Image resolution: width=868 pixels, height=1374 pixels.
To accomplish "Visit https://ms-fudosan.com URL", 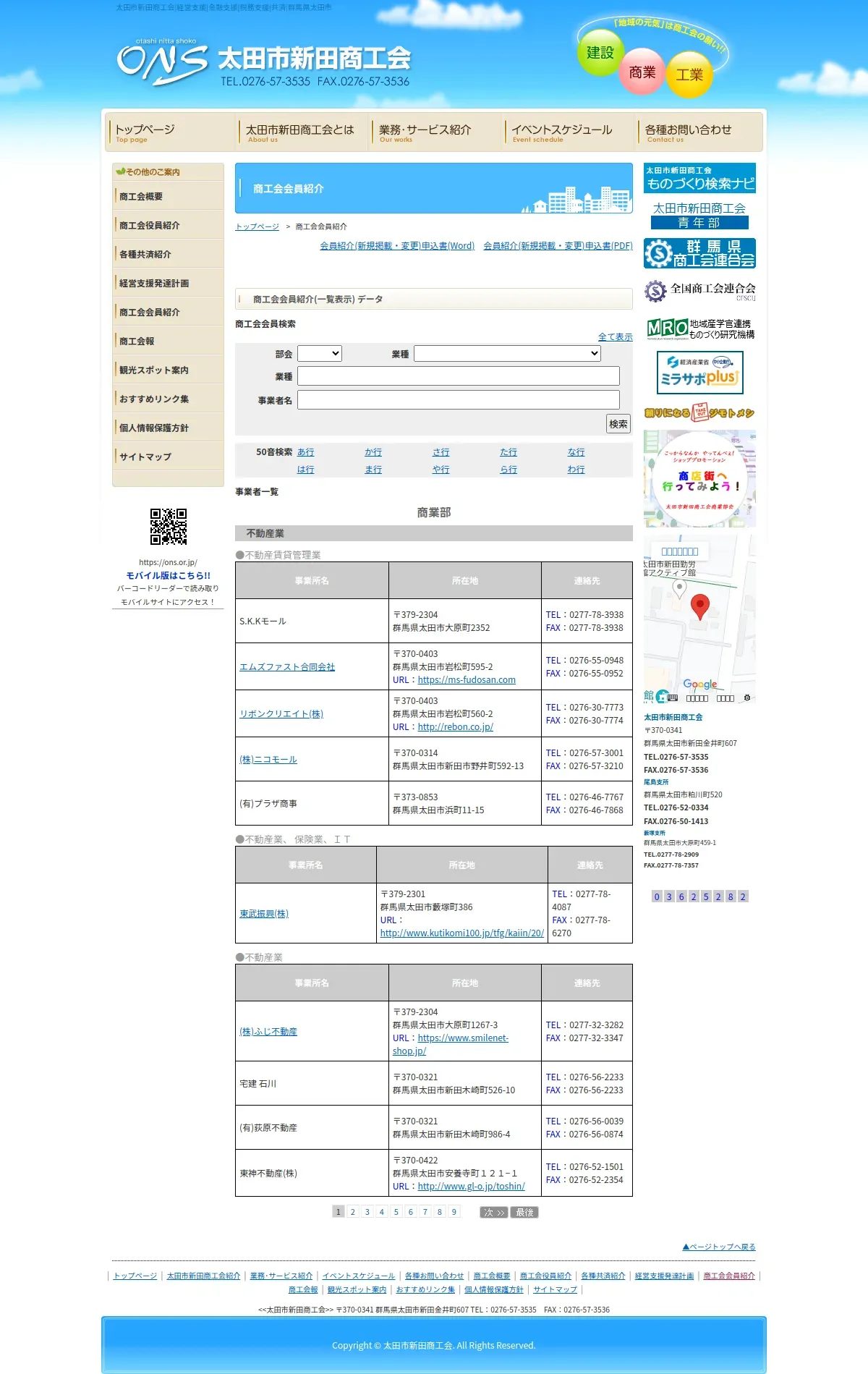I will point(467,680).
